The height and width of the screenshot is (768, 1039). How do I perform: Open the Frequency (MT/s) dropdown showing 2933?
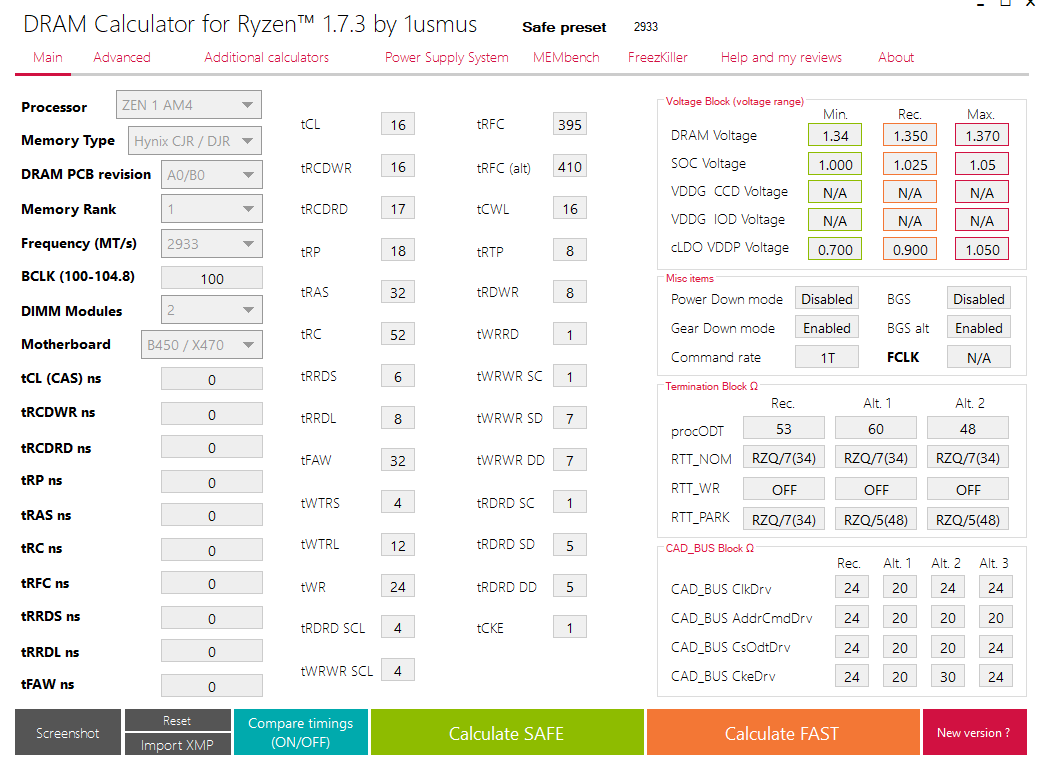[x=211, y=243]
